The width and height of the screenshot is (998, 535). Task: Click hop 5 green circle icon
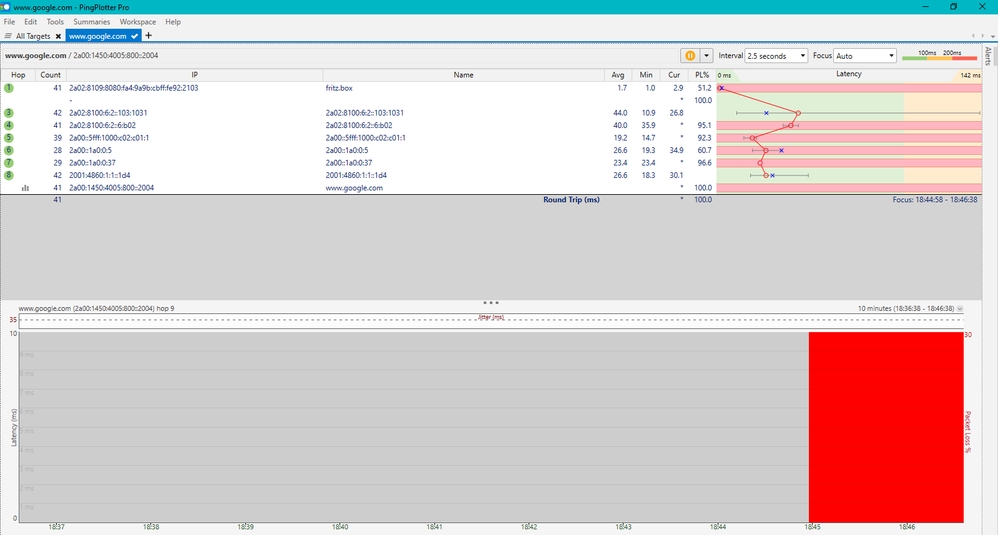tap(8, 137)
